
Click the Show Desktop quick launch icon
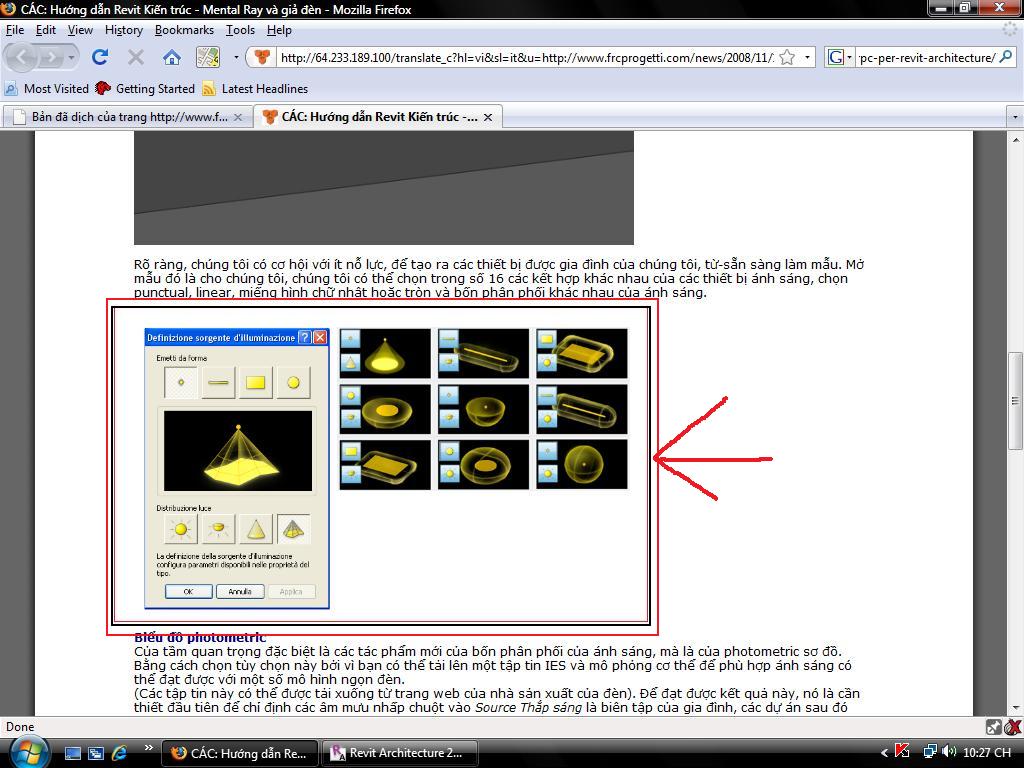pos(72,753)
